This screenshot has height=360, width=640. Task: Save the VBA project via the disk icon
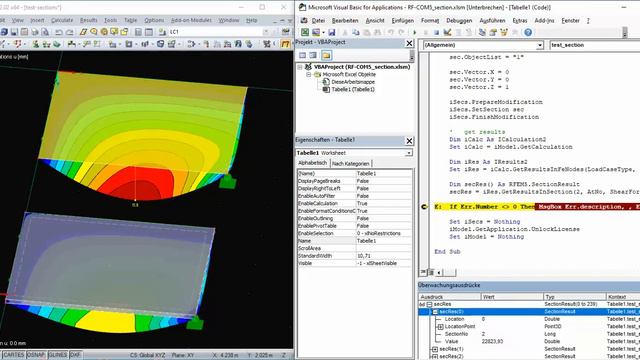click(x=332, y=32)
